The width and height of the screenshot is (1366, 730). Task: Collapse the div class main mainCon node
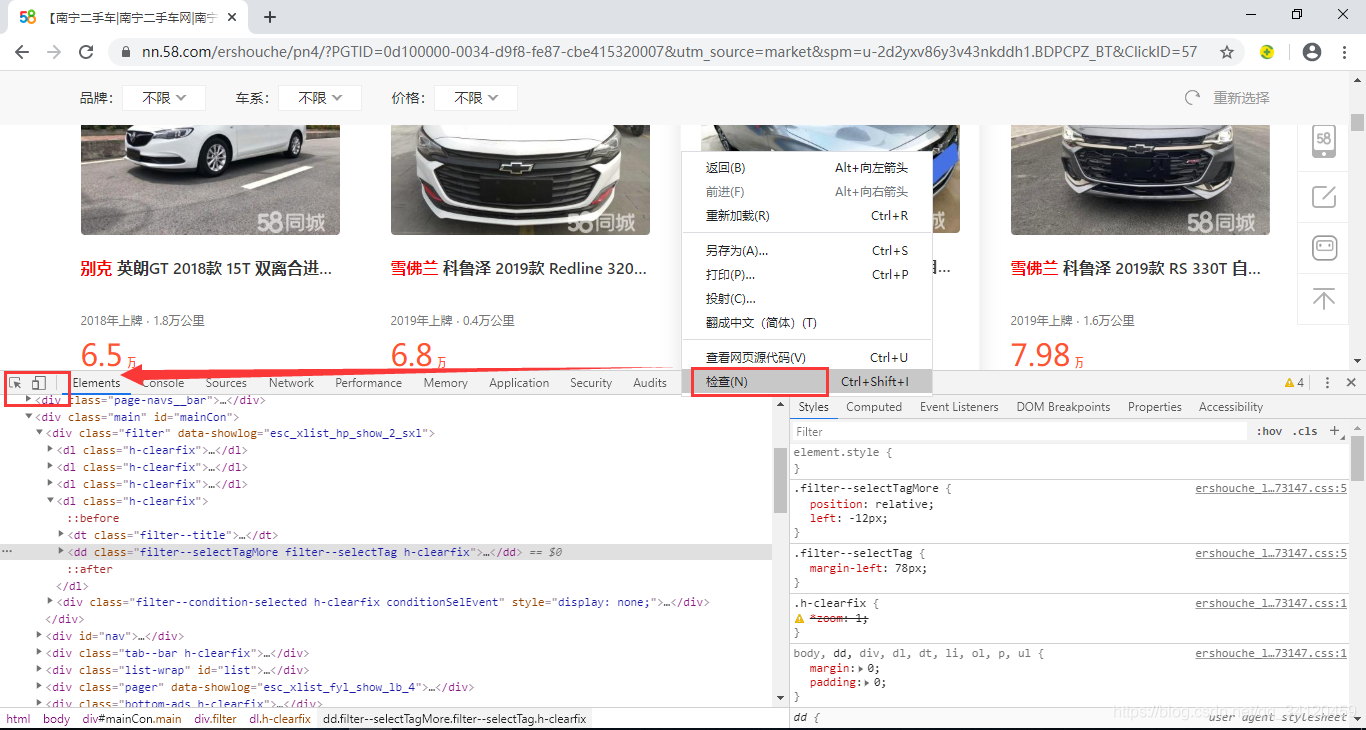tap(29, 416)
